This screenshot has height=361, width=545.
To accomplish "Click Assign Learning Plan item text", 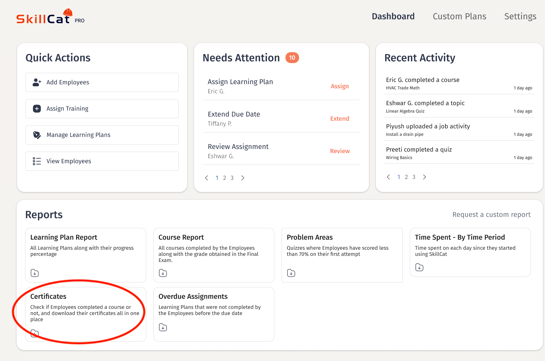I will click(x=240, y=82).
